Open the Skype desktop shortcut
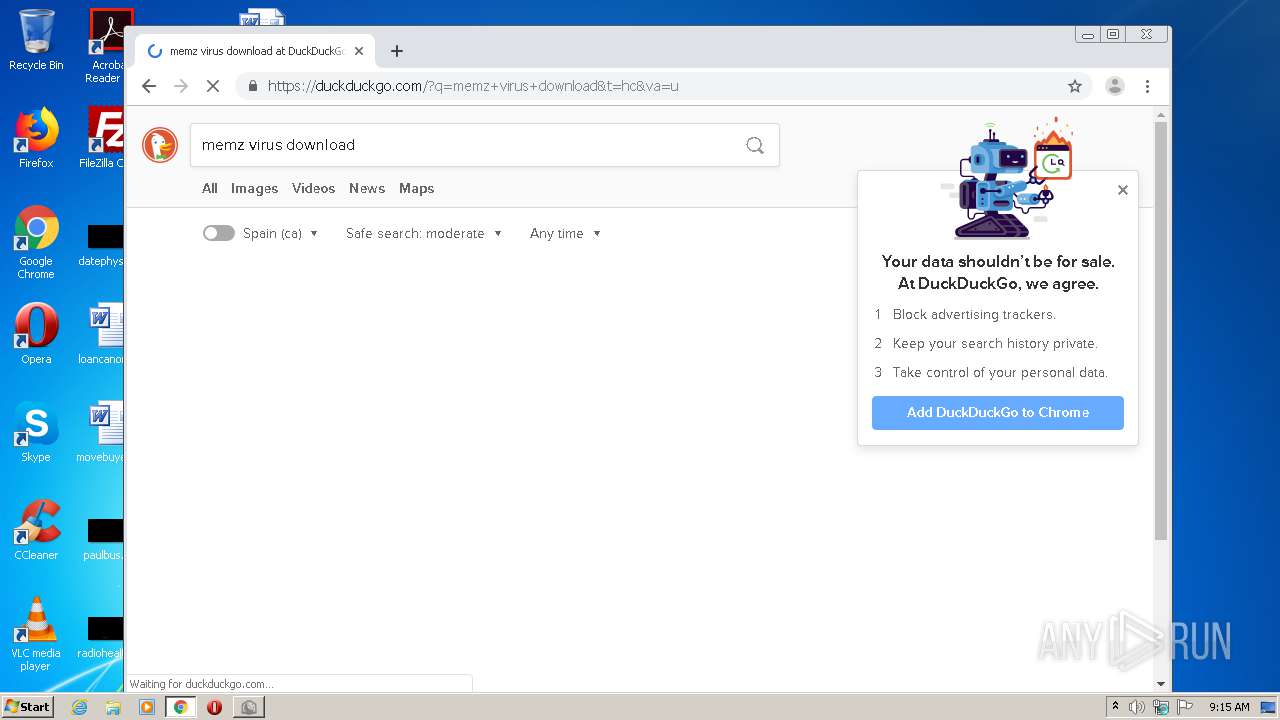 click(x=36, y=432)
